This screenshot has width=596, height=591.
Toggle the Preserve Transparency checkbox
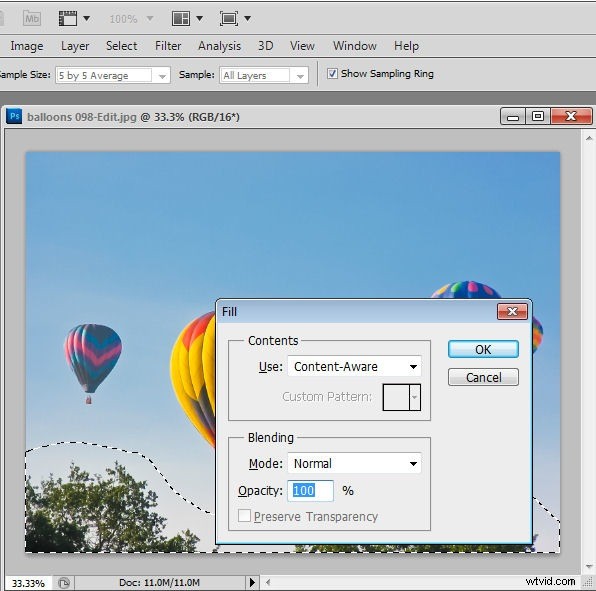(244, 516)
